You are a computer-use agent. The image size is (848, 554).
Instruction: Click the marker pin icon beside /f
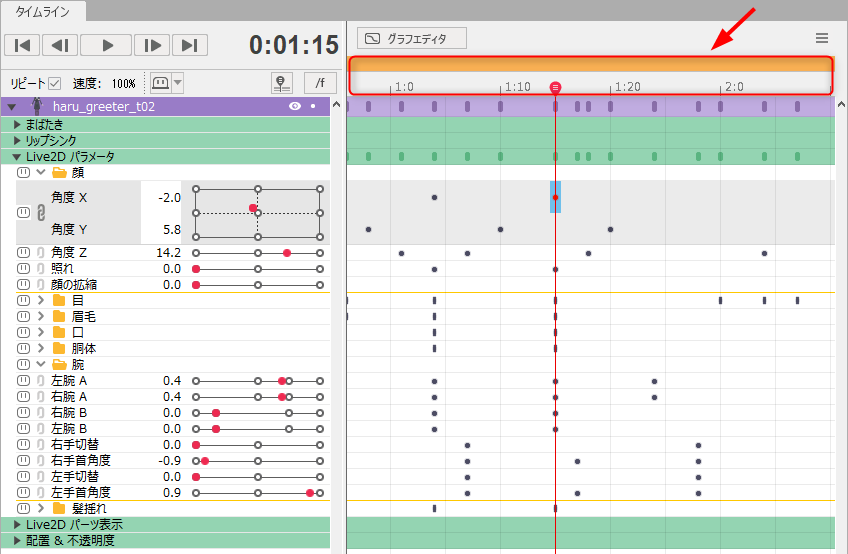282,83
